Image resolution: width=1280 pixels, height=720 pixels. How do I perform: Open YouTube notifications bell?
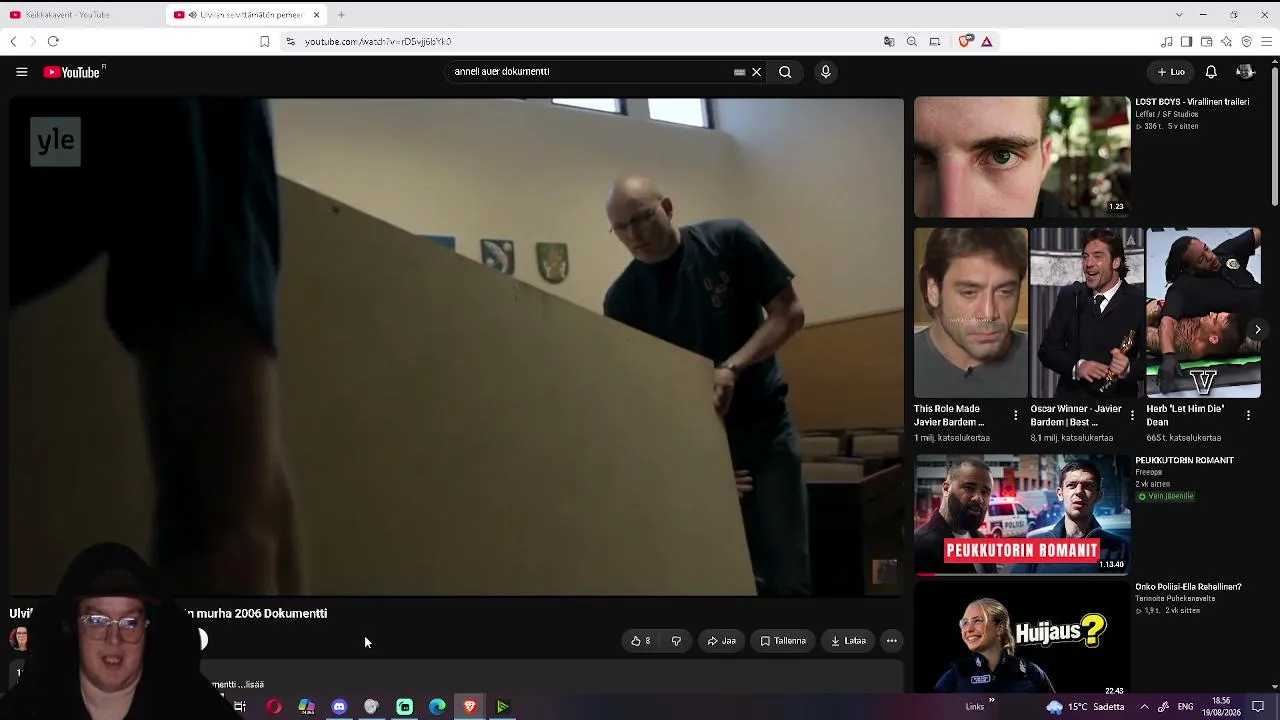[1211, 72]
